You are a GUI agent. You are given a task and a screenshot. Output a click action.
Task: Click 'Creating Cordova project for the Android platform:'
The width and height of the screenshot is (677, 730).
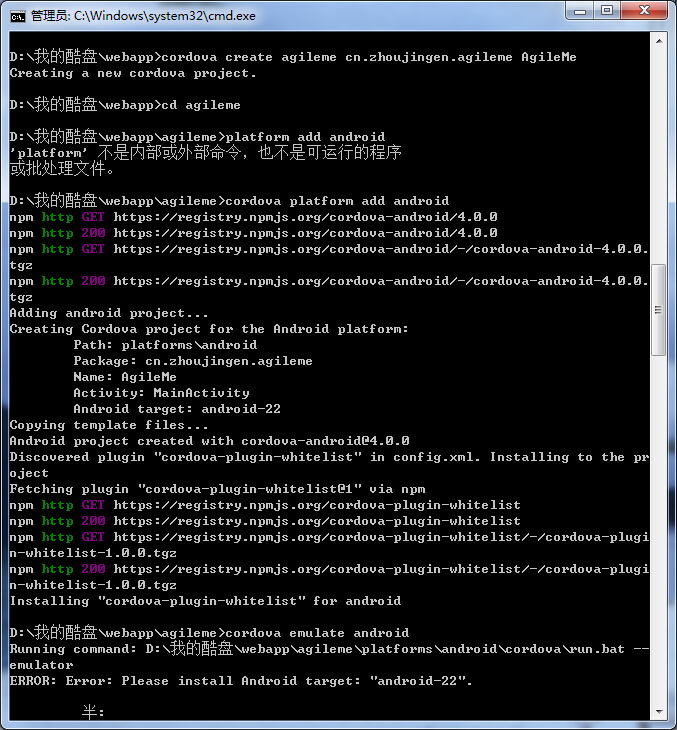tap(209, 329)
